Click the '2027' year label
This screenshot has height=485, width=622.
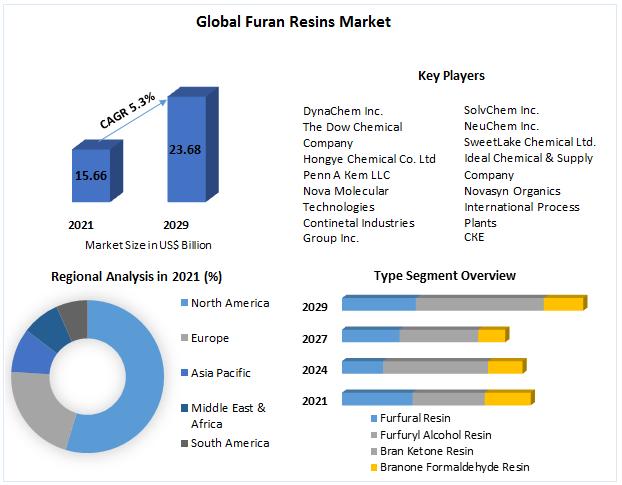315,339
